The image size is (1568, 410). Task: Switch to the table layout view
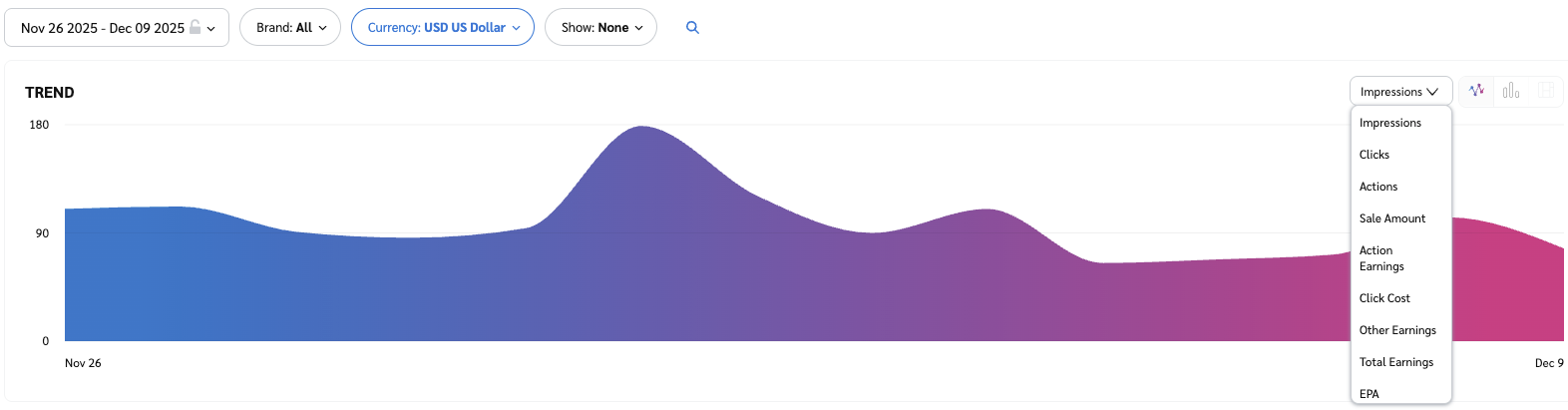coord(1546,91)
